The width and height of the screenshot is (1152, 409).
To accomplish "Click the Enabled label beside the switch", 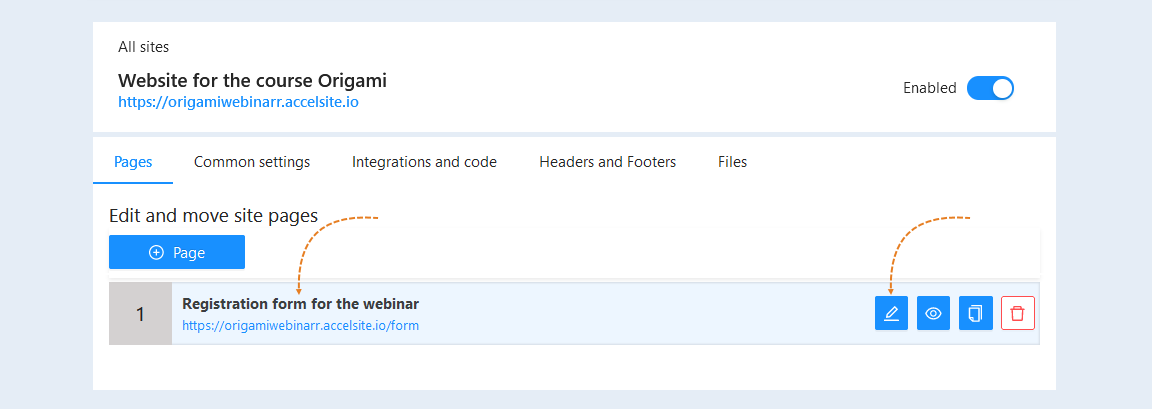I will [929, 88].
